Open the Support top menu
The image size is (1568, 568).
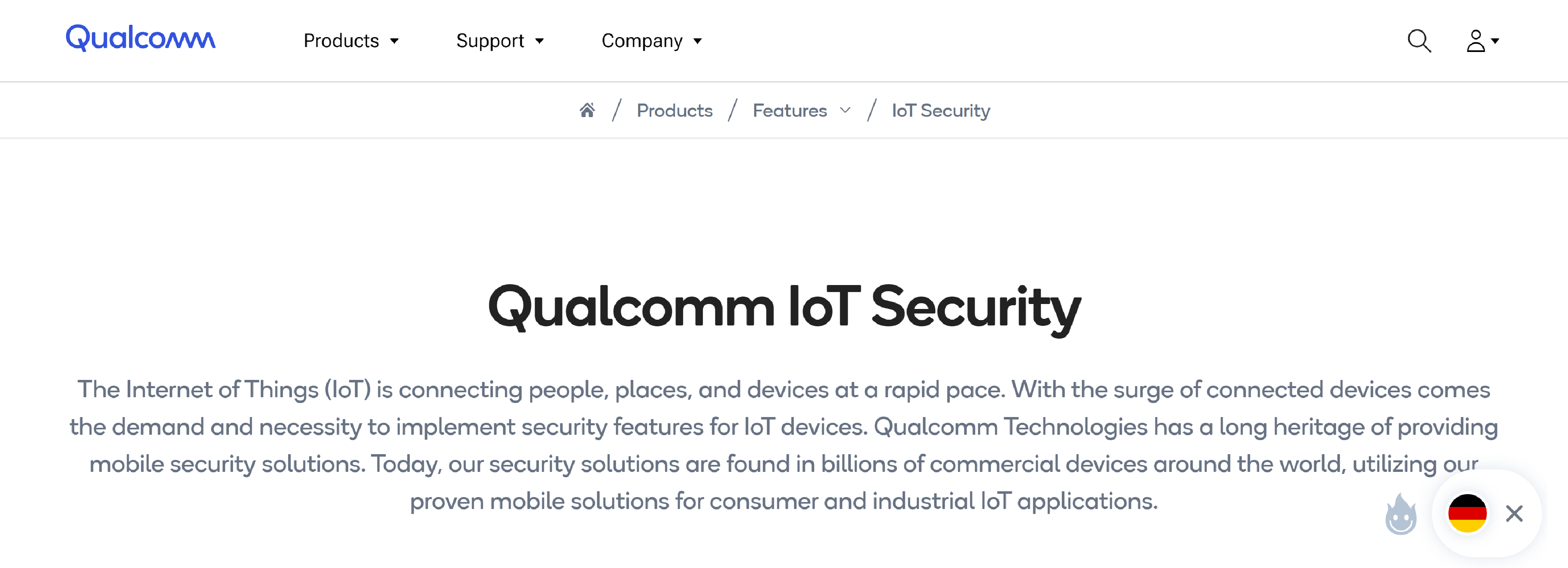pyautogui.click(x=490, y=41)
